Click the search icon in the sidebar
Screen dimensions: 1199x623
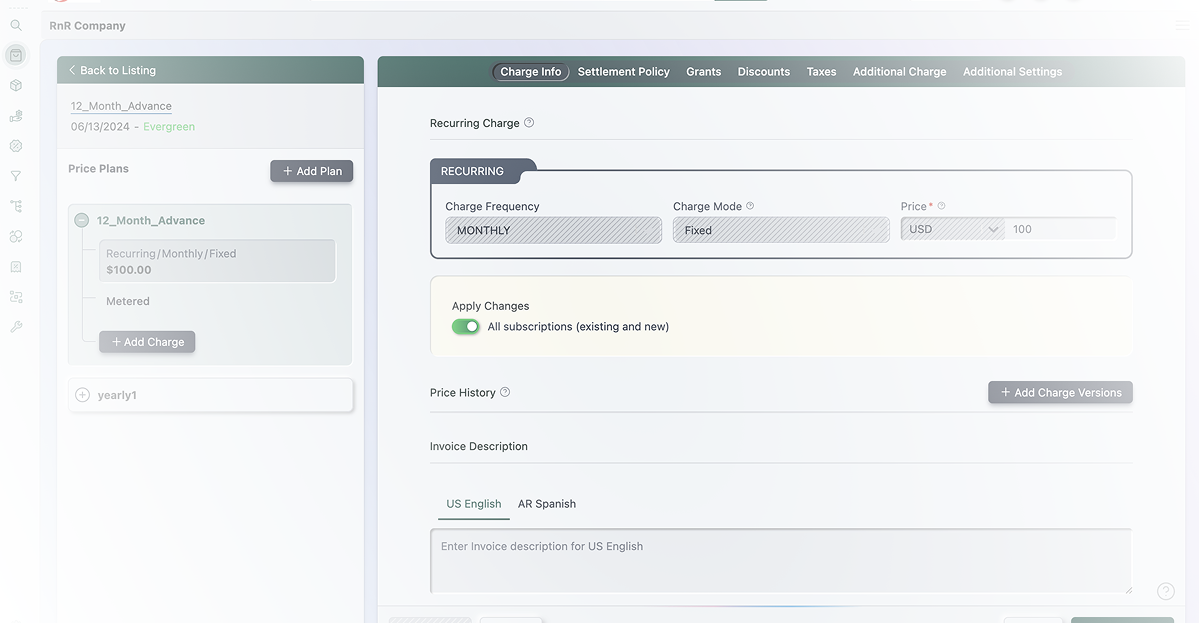(16, 25)
